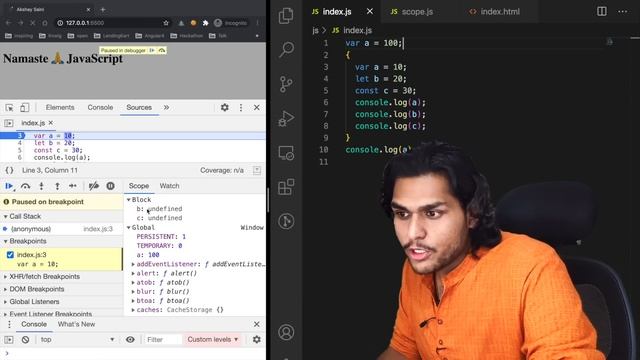
Task: Step into next function call
Action: click(41, 186)
